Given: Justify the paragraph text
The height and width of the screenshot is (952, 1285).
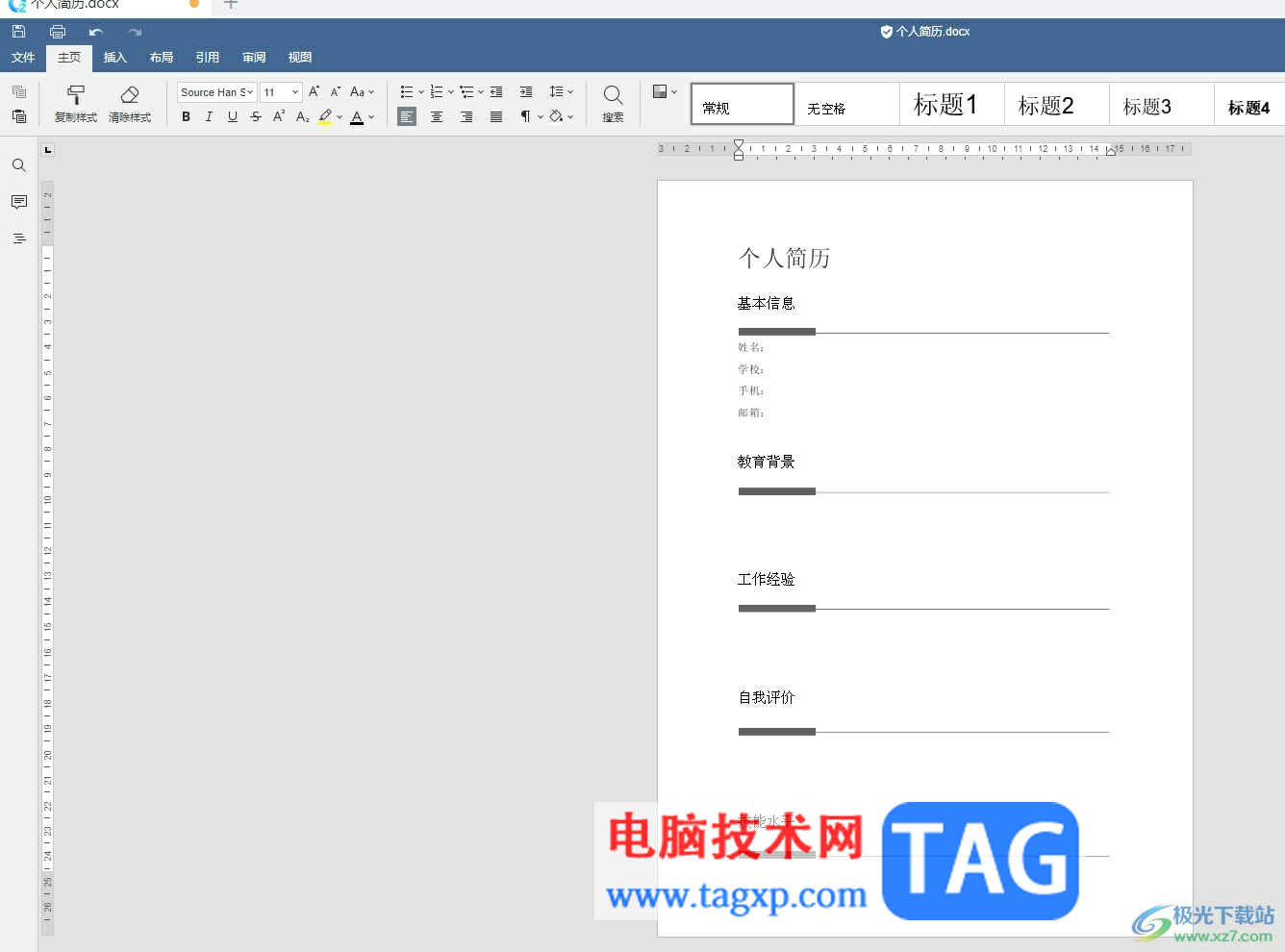Looking at the screenshot, I should pos(496,116).
